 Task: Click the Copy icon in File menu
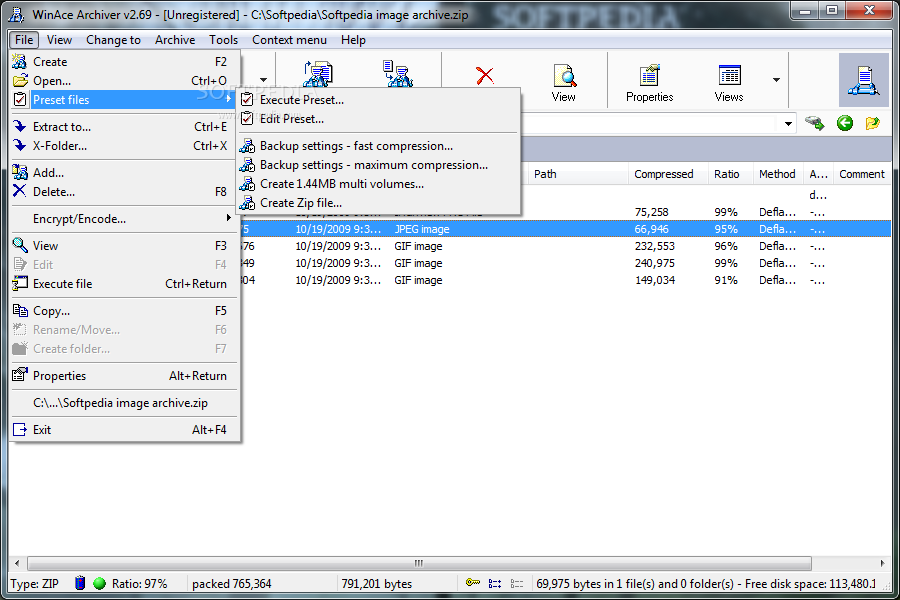[20, 310]
